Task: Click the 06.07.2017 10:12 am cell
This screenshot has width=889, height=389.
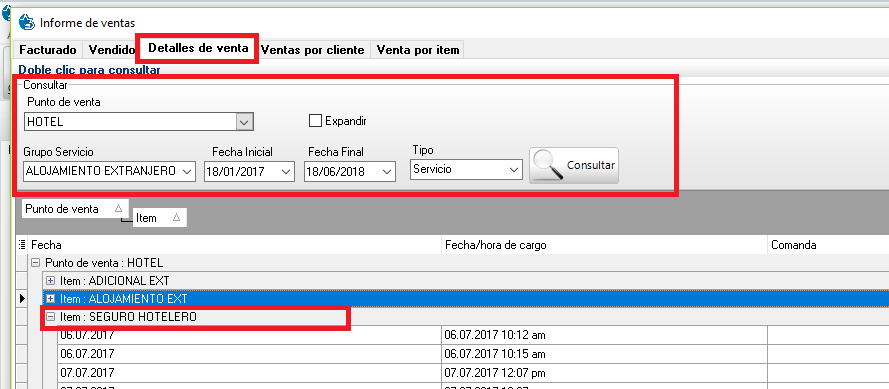Action: click(x=604, y=335)
